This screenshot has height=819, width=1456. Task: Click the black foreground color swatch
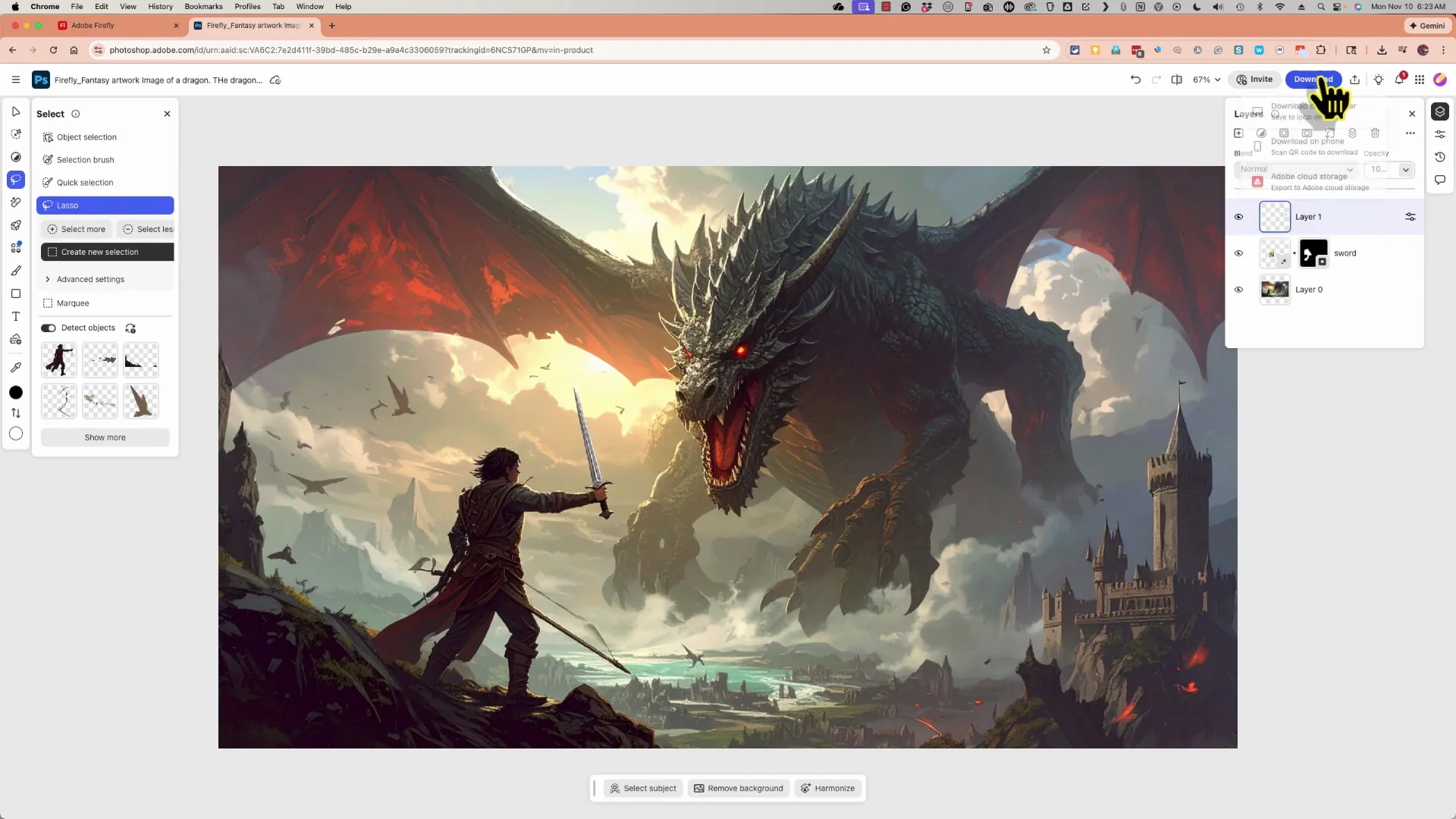[x=16, y=393]
